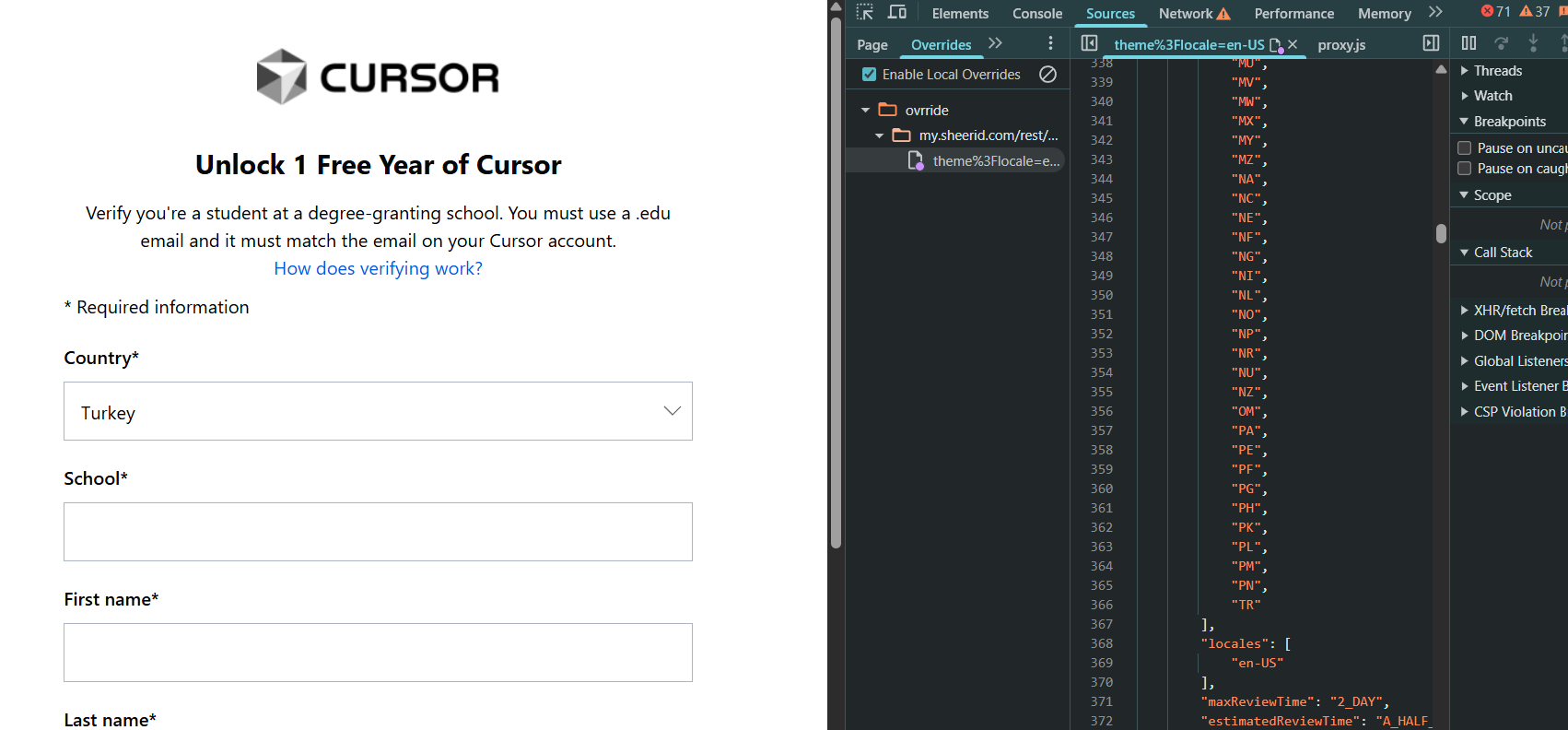Expand CSP Violation Breakpoints section

click(1465, 412)
